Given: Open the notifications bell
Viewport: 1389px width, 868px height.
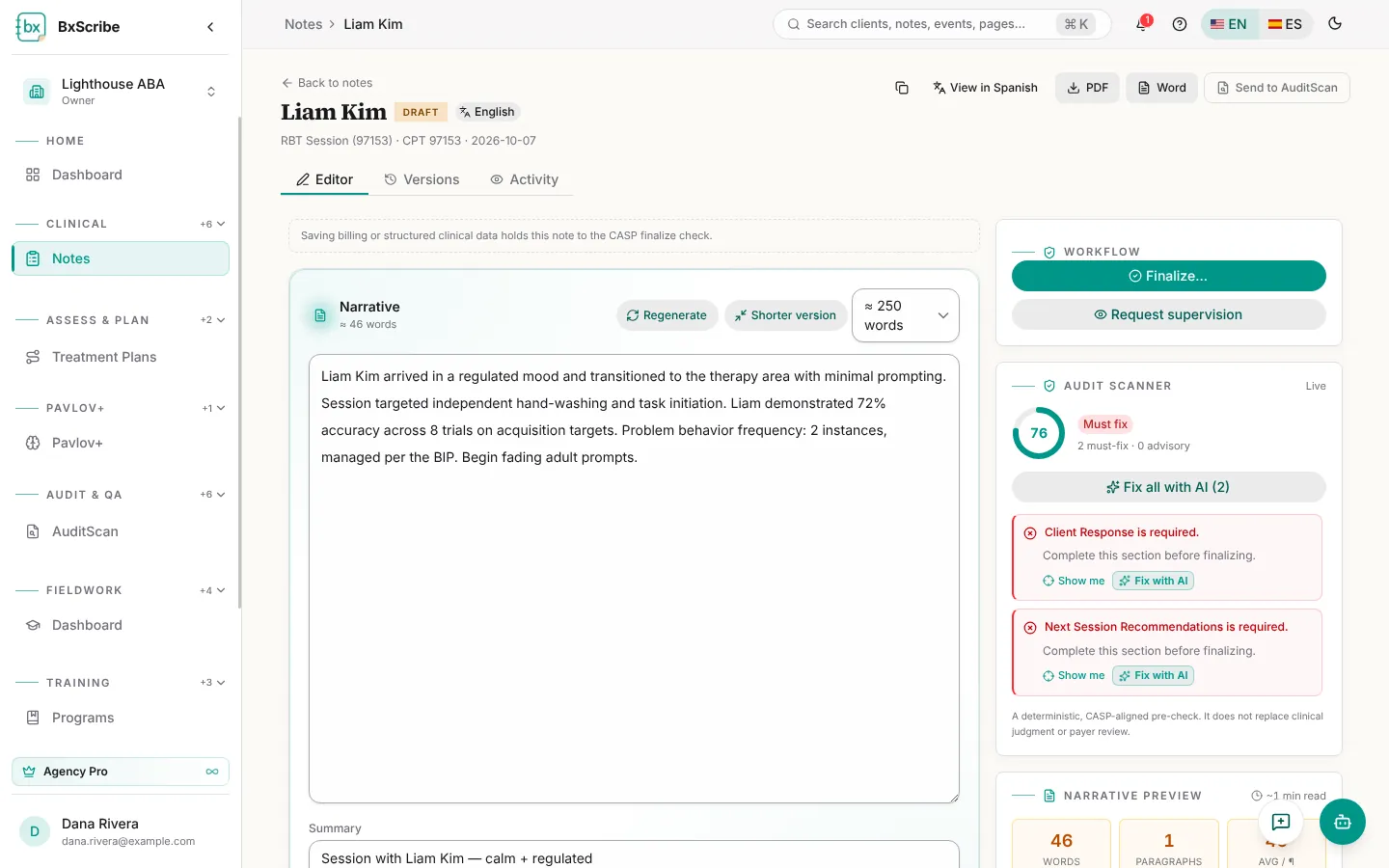Looking at the screenshot, I should (1142, 24).
